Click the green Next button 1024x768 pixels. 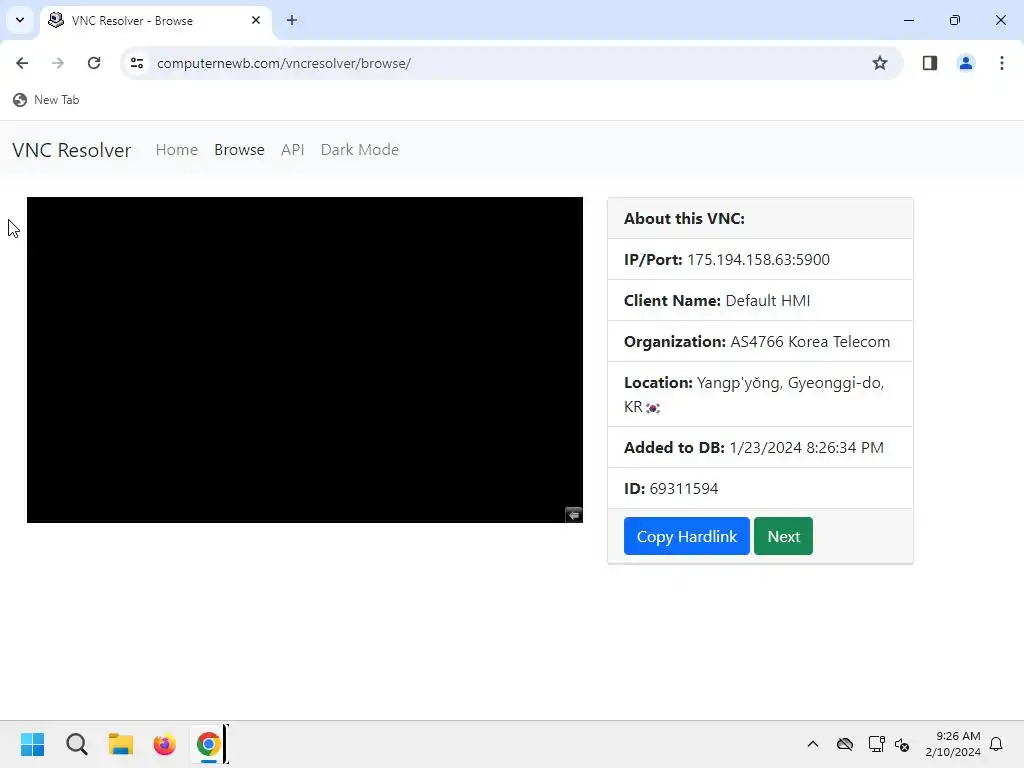coord(783,536)
